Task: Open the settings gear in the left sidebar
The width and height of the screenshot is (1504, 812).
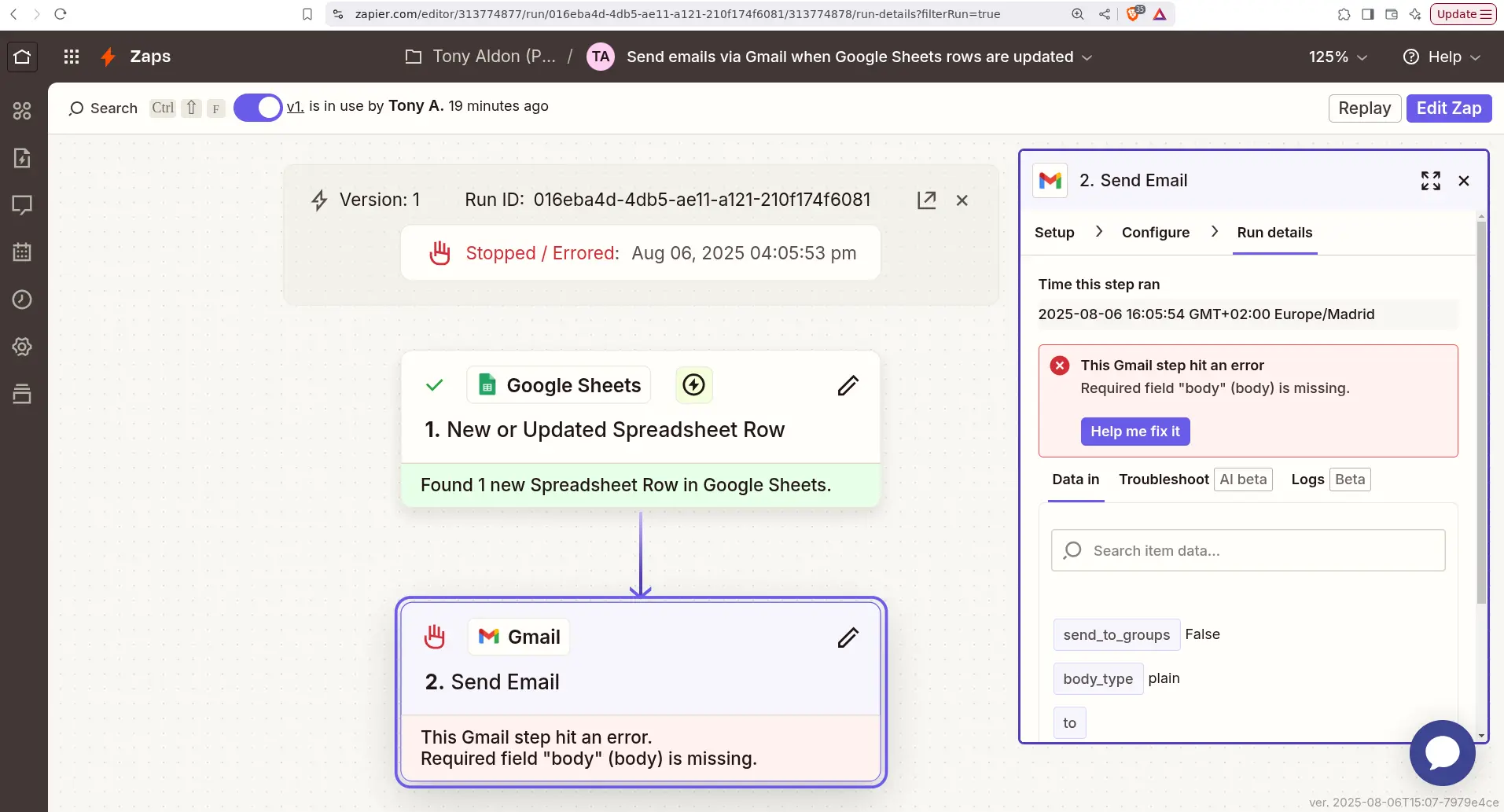Action: coord(21,347)
